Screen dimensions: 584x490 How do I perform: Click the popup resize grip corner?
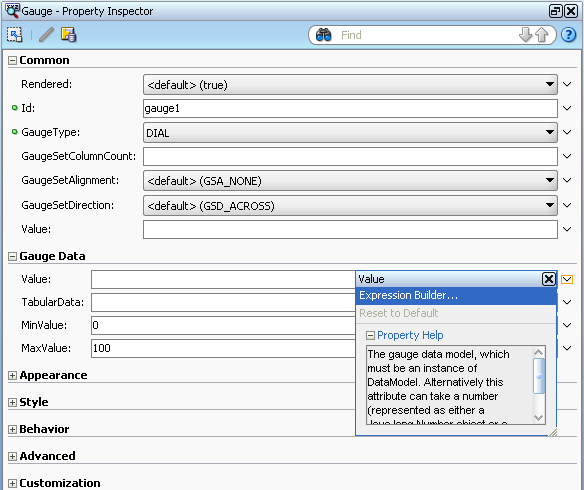(553, 432)
